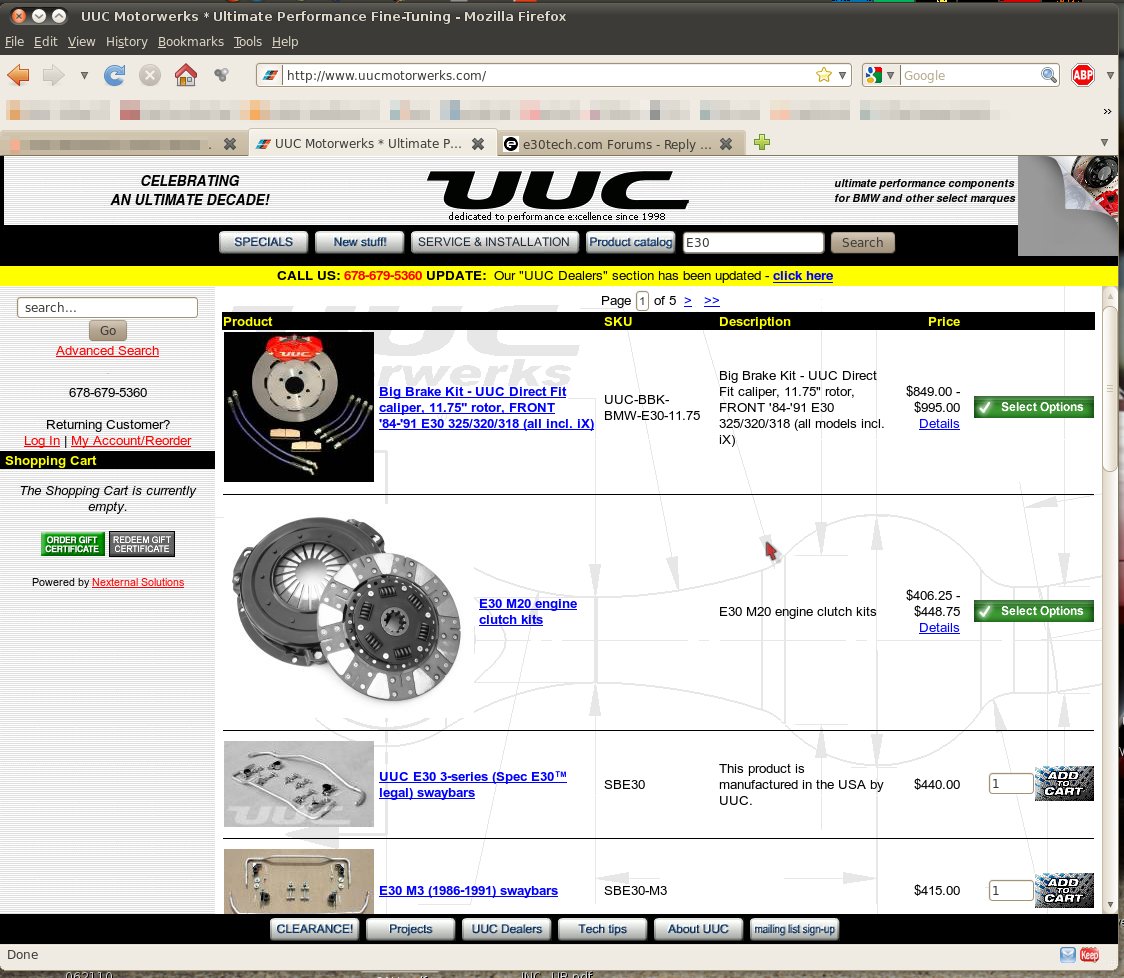Open a new tab with the plus icon
1124x978 pixels.
[762, 143]
